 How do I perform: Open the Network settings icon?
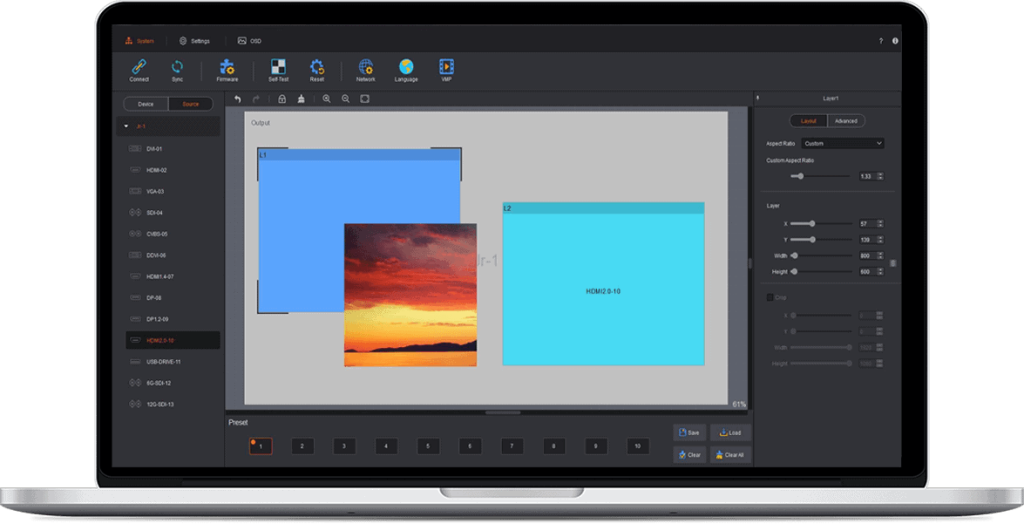tap(366, 69)
